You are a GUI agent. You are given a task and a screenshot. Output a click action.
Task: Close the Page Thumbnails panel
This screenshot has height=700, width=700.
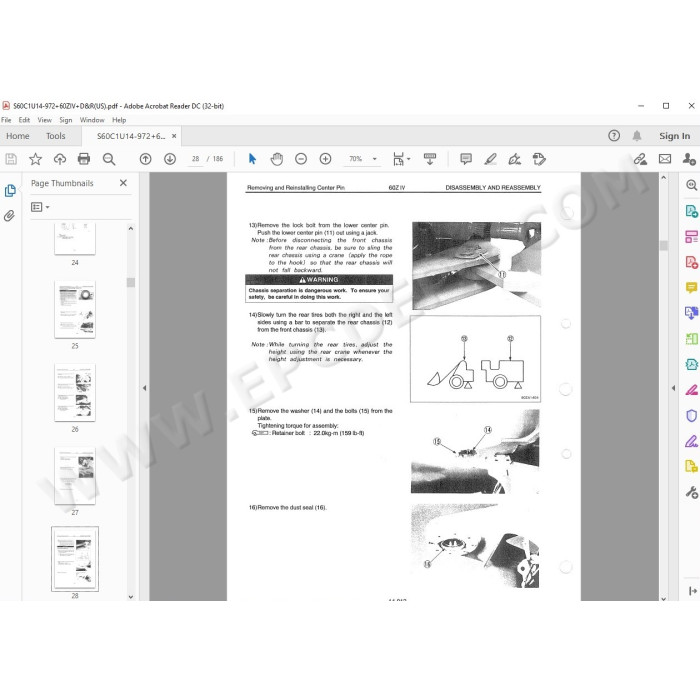(123, 183)
